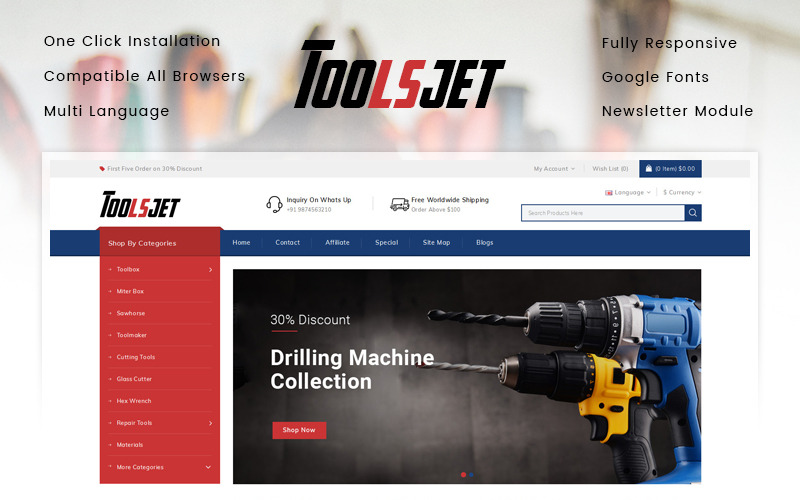Select the Toolbox category link
This screenshot has width=800, height=500.
click(x=128, y=269)
